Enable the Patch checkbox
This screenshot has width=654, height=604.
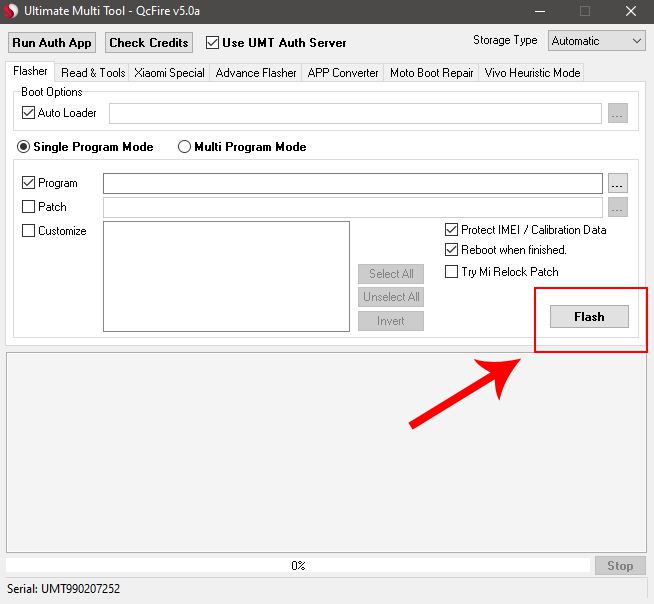(x=28, y=206)
